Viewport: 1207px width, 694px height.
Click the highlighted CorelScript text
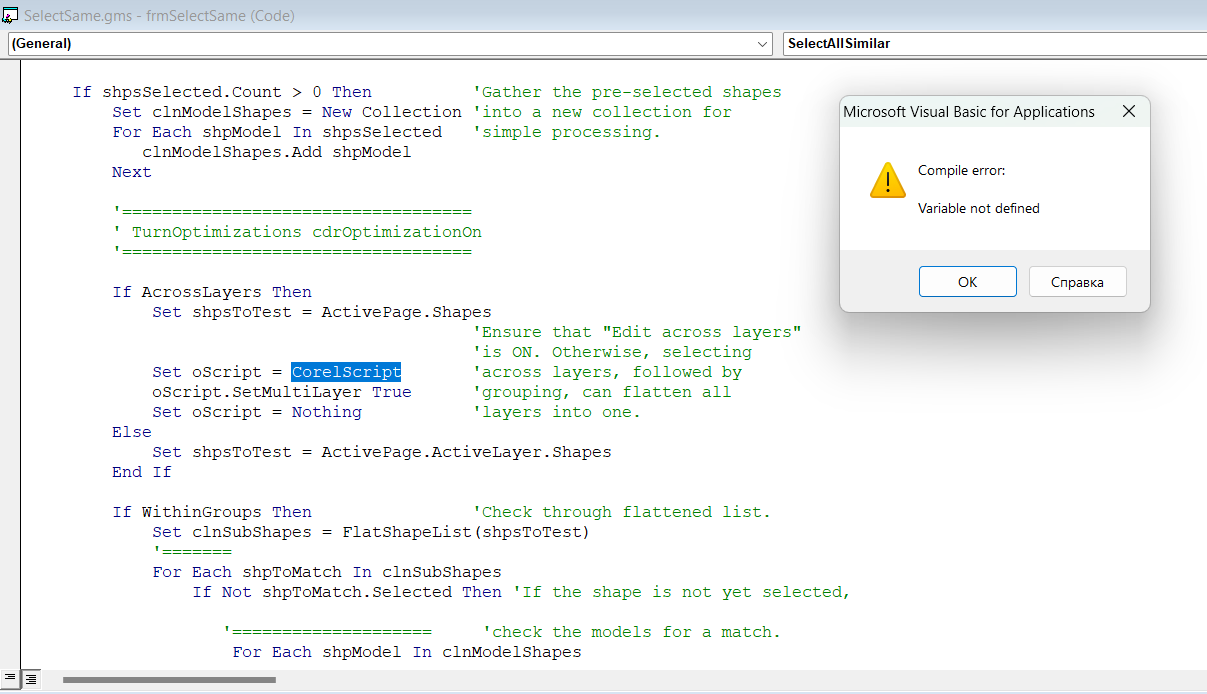tap(346, 372)
